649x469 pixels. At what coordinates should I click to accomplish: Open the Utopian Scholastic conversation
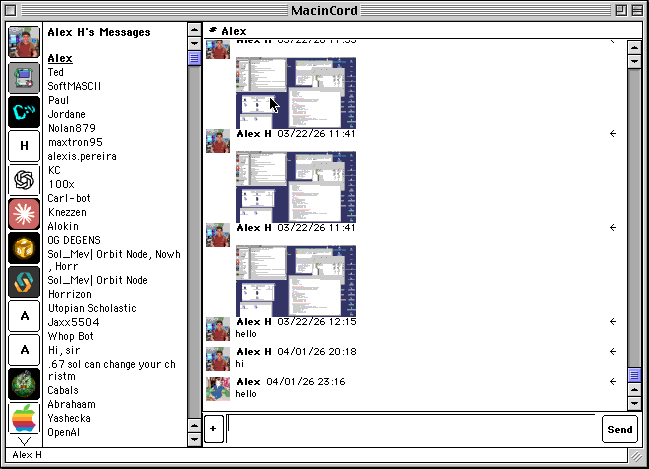[92, 308]
